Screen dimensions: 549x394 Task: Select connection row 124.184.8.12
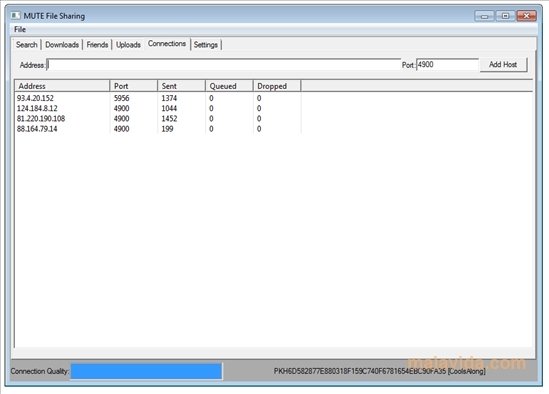click(x=158, y=109)
